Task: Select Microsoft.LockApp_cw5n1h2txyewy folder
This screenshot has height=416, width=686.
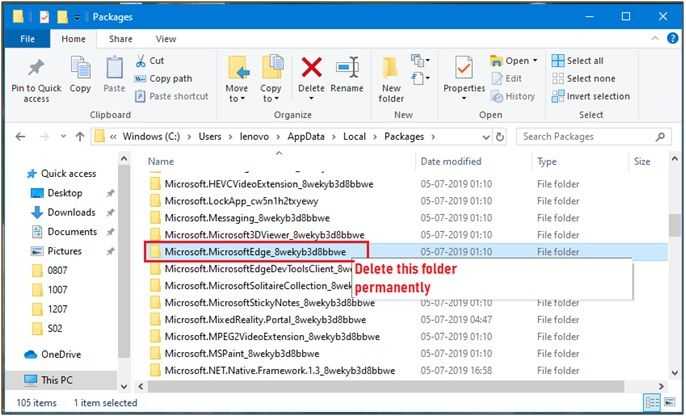Action: (241, 201)
